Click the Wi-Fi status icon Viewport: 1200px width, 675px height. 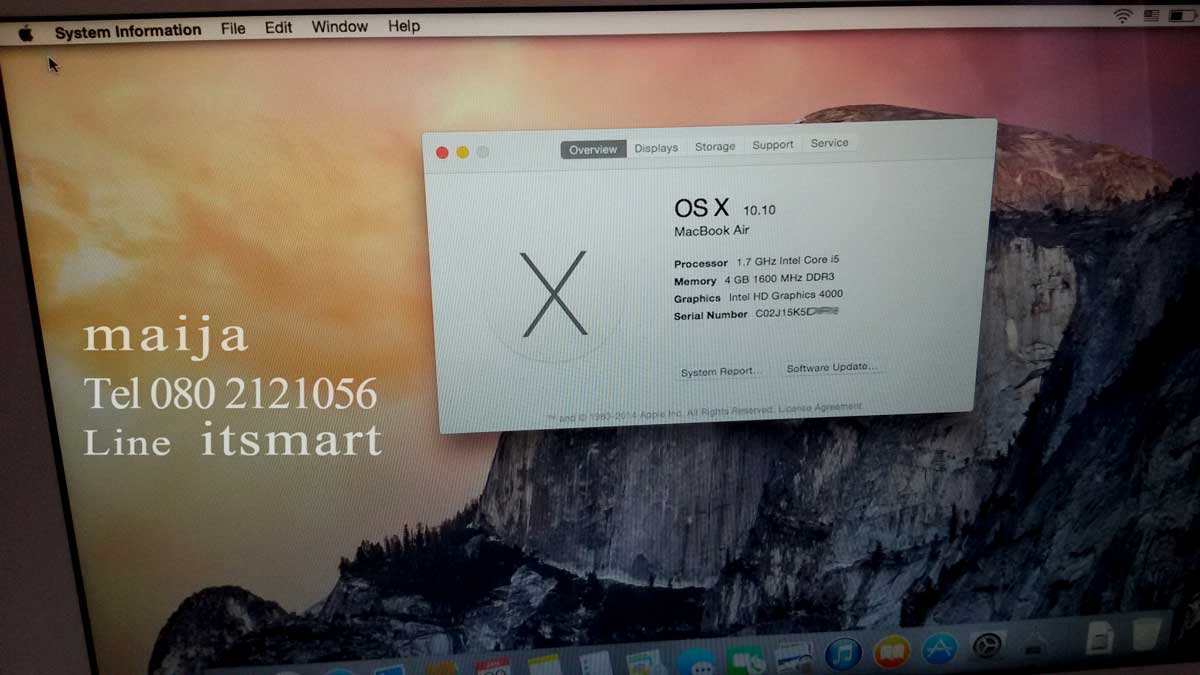1122,15
